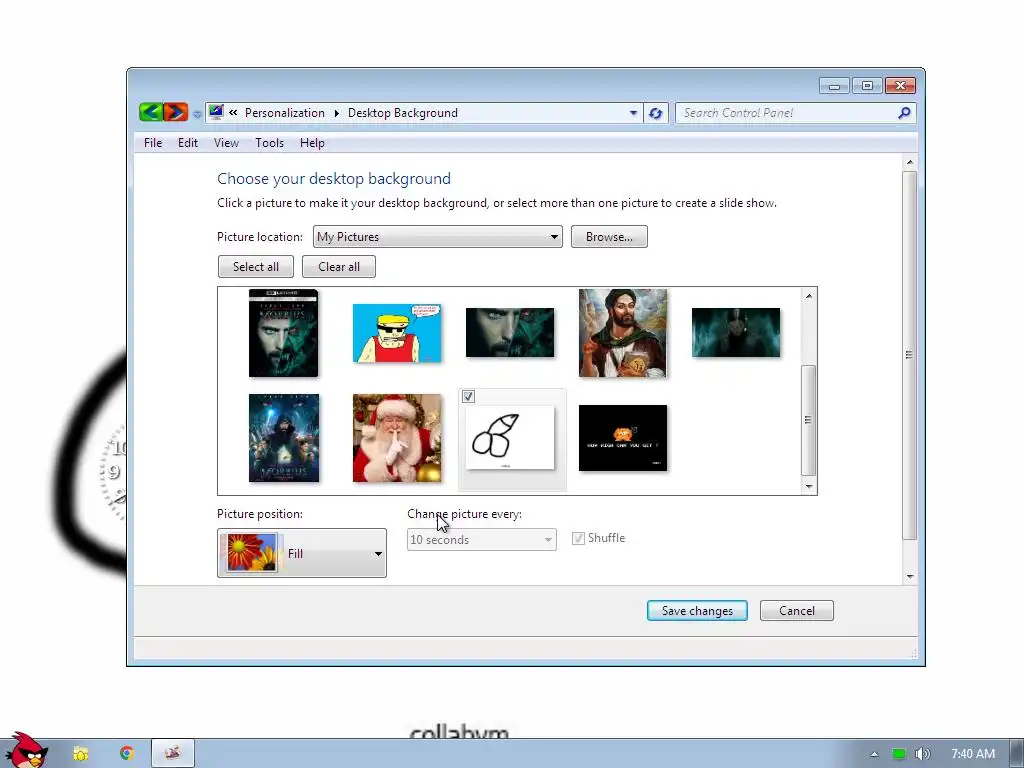Close the Desktop Background window
This screenshot has height=768, width=1024.
coord(901,86)
